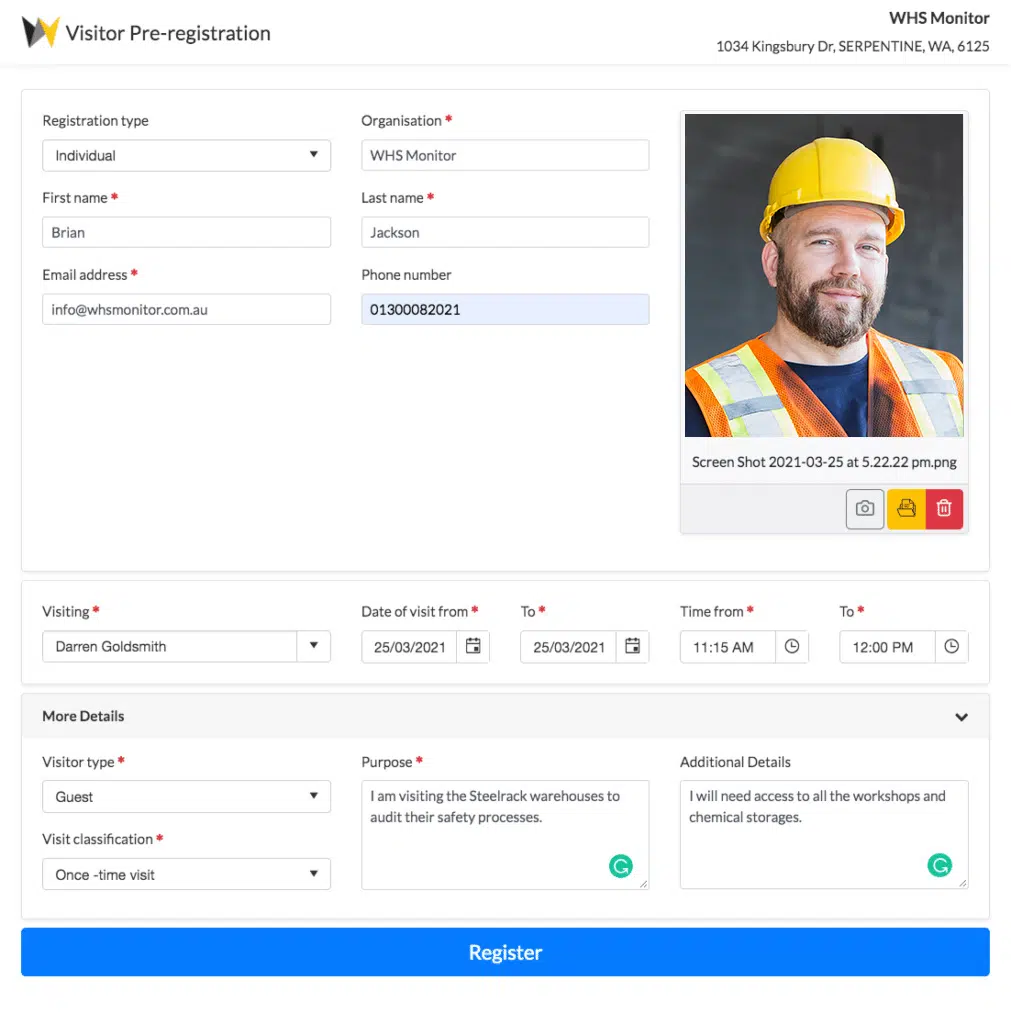The height and width of the screenshot is (1024, 1011).
Task: Click the visitor photo thumbnail
Action: tap(824, 275)
